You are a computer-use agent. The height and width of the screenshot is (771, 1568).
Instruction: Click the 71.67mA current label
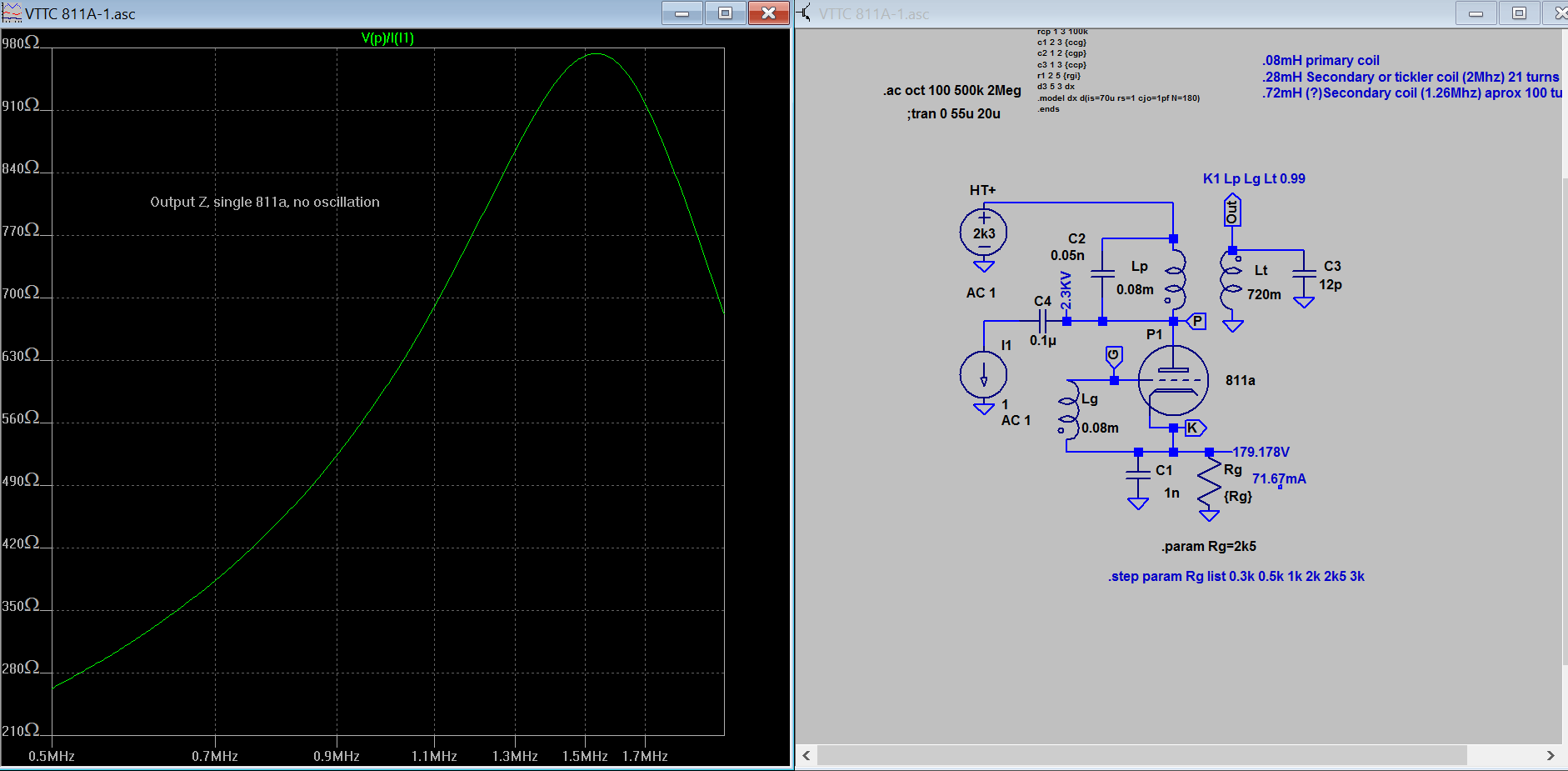click(x=1279, y=478)
